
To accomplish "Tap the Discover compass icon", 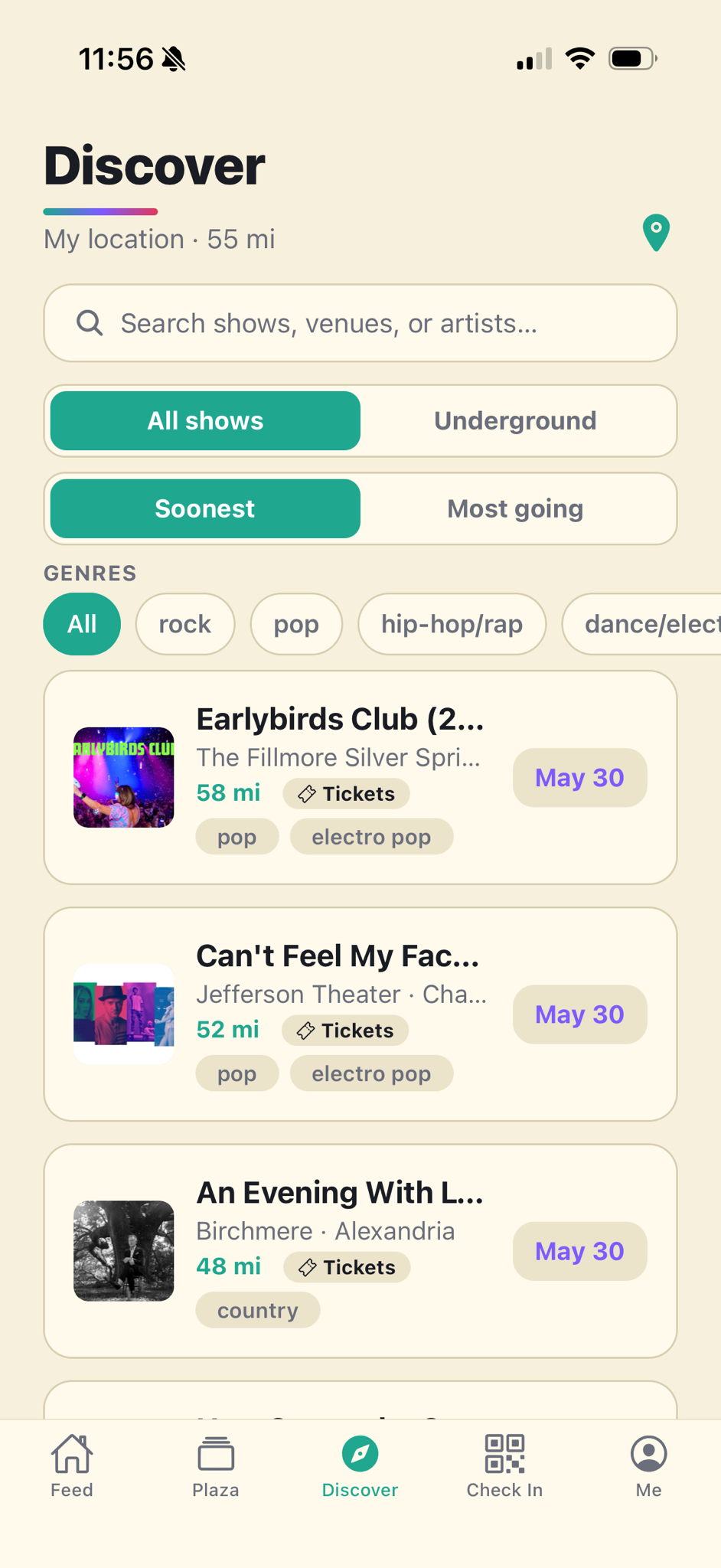I will tap(360, 1453).
